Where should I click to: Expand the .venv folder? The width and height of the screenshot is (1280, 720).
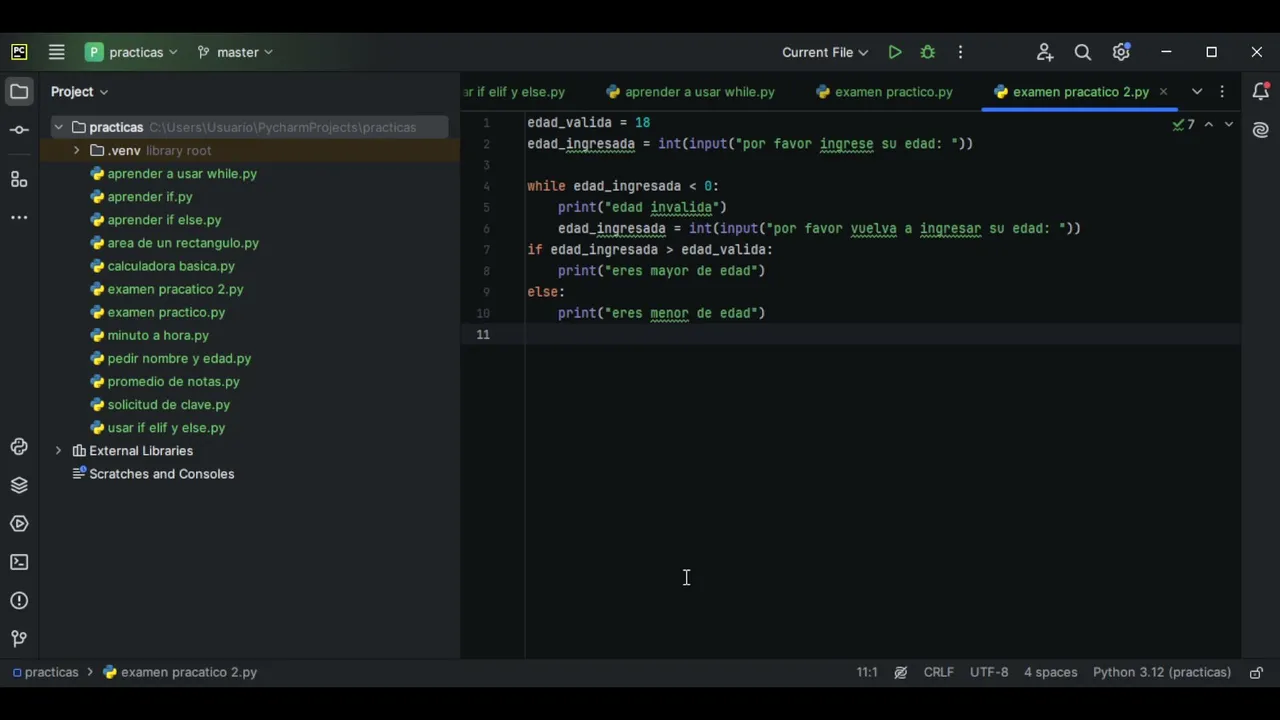click(x=76, y=150)
